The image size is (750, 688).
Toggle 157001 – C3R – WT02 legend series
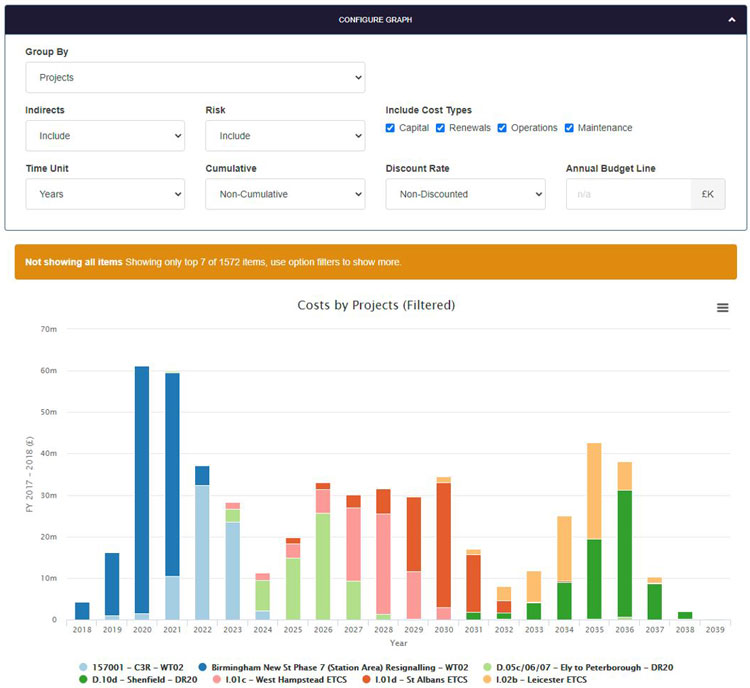(x=132, y=667)
